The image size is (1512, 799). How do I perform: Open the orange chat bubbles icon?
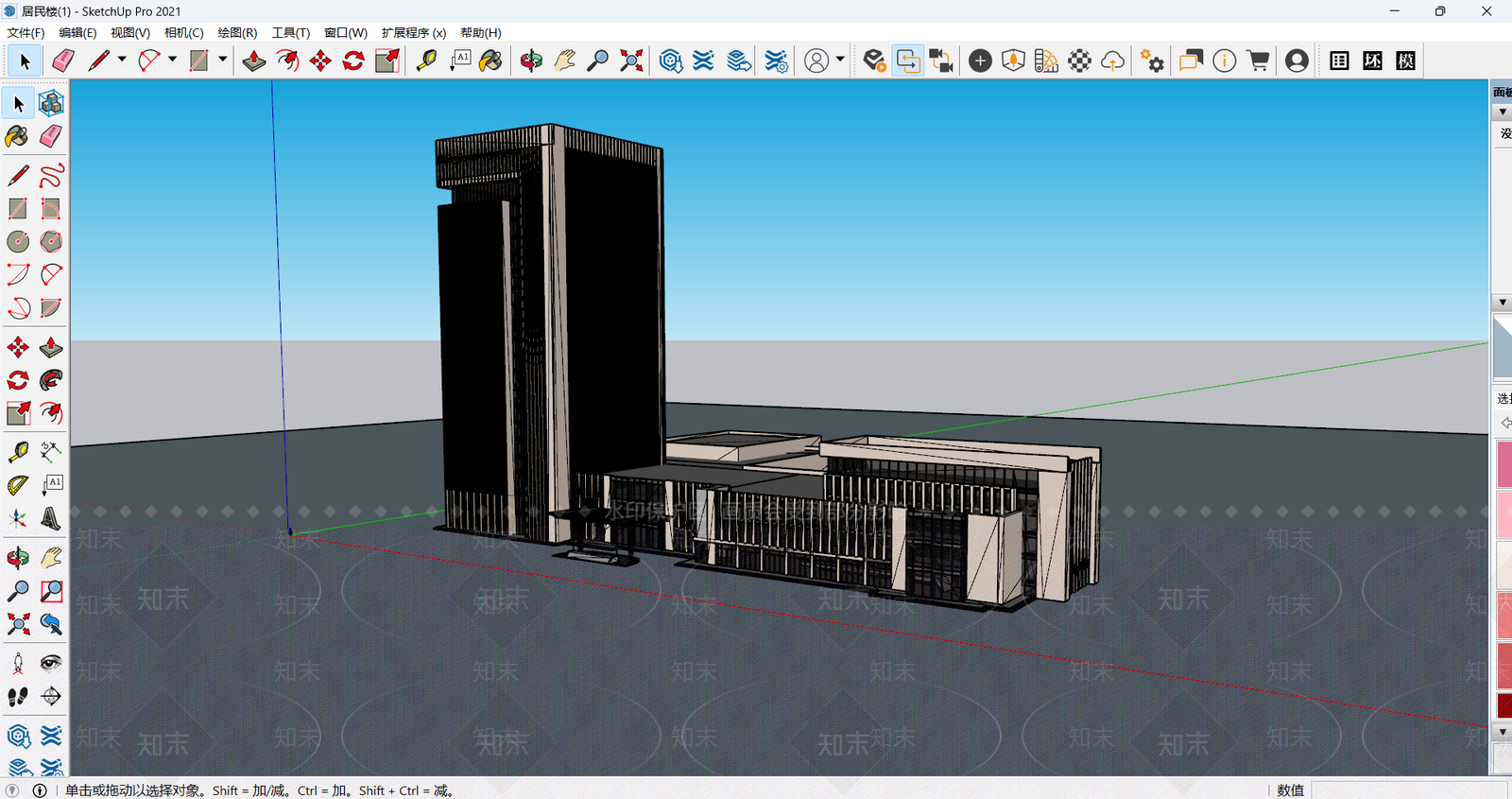click(x=1191, y=61)
